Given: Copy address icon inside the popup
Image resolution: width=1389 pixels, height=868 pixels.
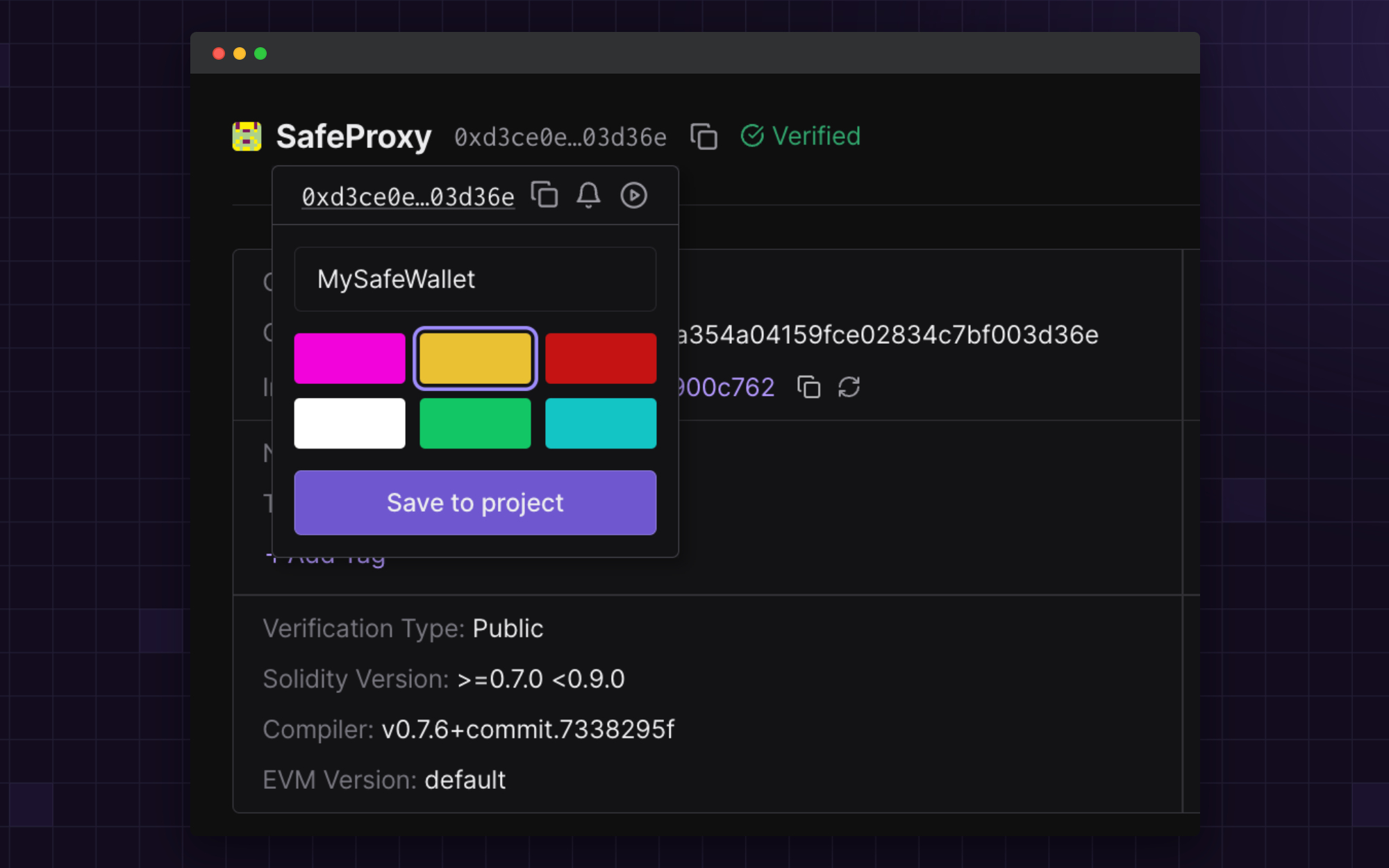Looking at the screenshot, I should point(544,195).
